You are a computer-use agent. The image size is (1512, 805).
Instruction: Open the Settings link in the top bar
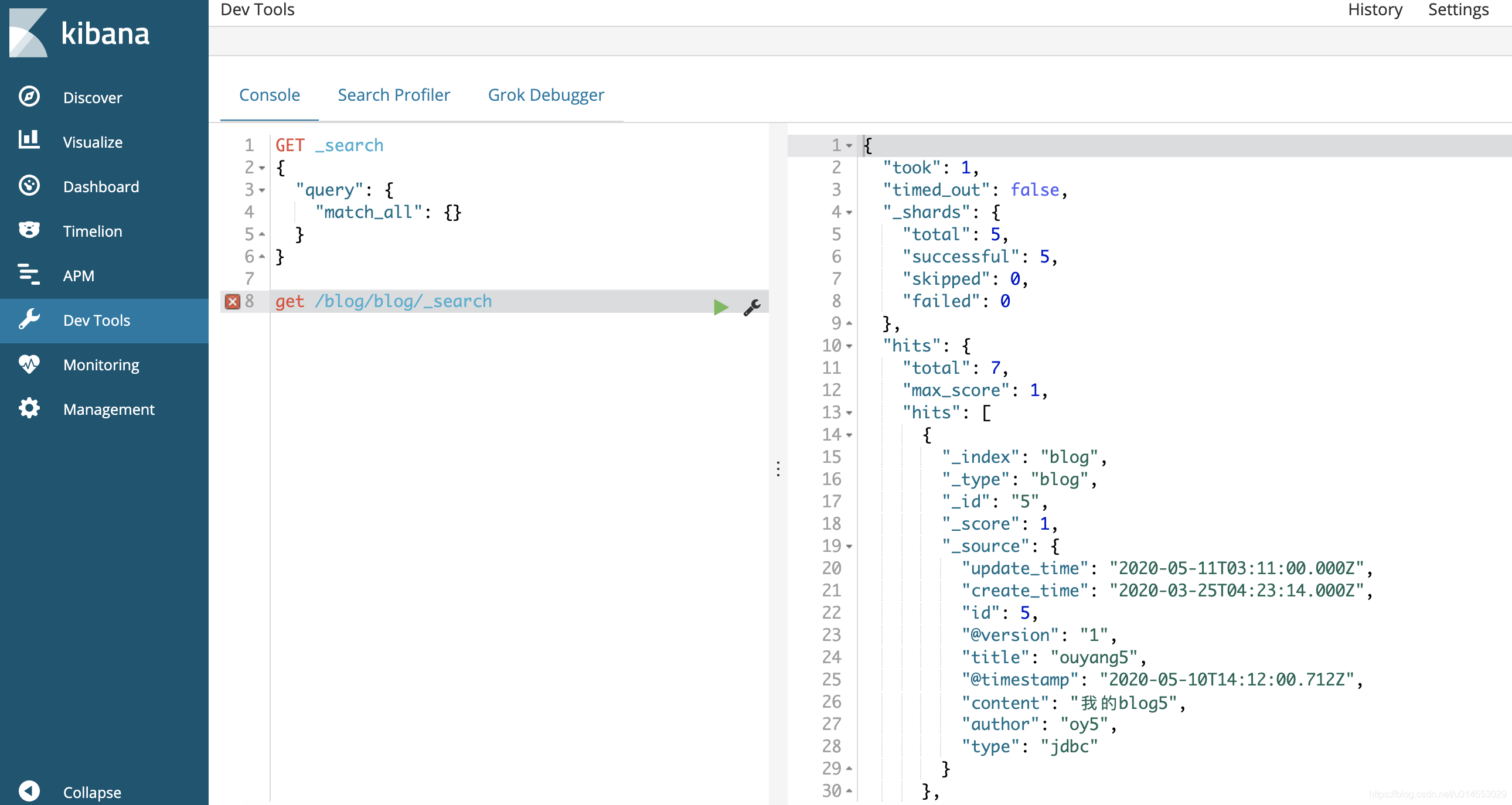tap(1457, 10)
